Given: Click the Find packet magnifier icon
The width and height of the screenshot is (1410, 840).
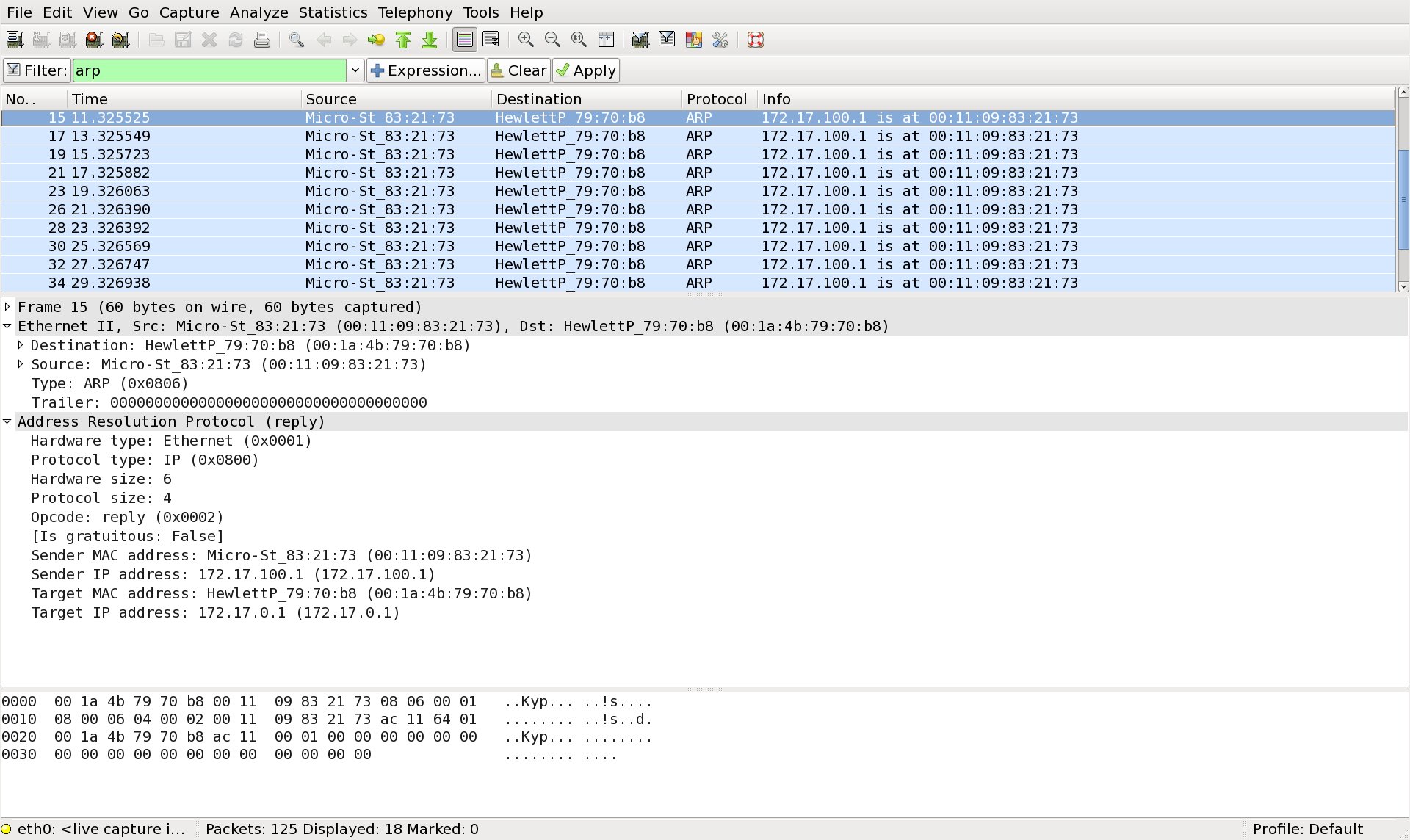Looking at the screenshot, I should (297, 40).
